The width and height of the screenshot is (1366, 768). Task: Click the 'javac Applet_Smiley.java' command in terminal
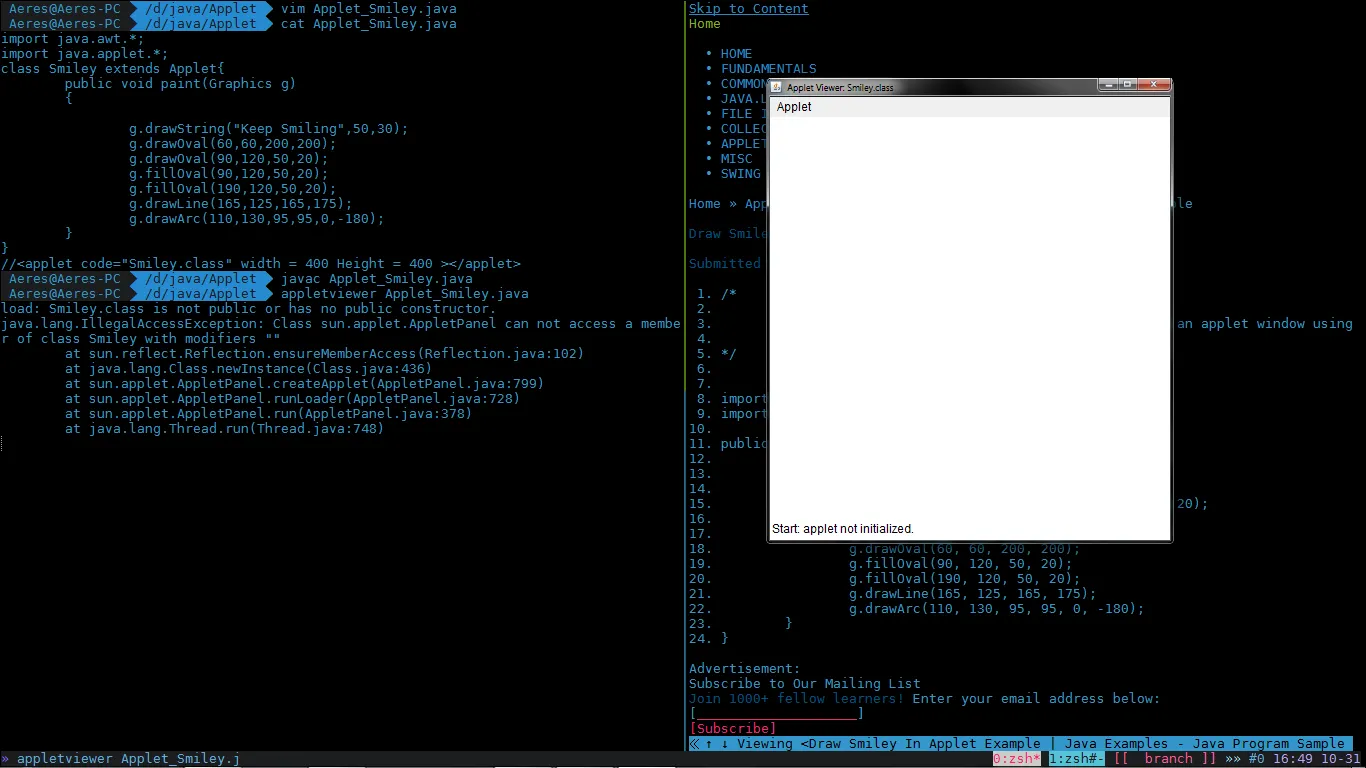pos(377,279)
